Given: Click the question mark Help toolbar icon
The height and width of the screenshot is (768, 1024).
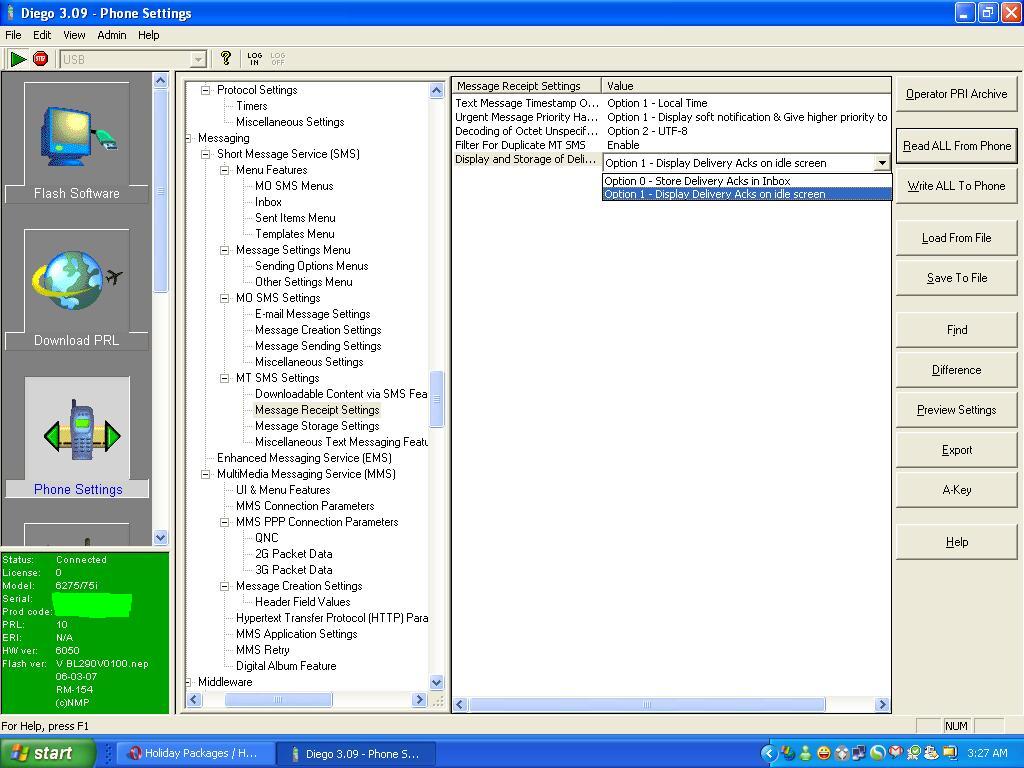Looking at the screenshot, I should click(x=226, y=59).
